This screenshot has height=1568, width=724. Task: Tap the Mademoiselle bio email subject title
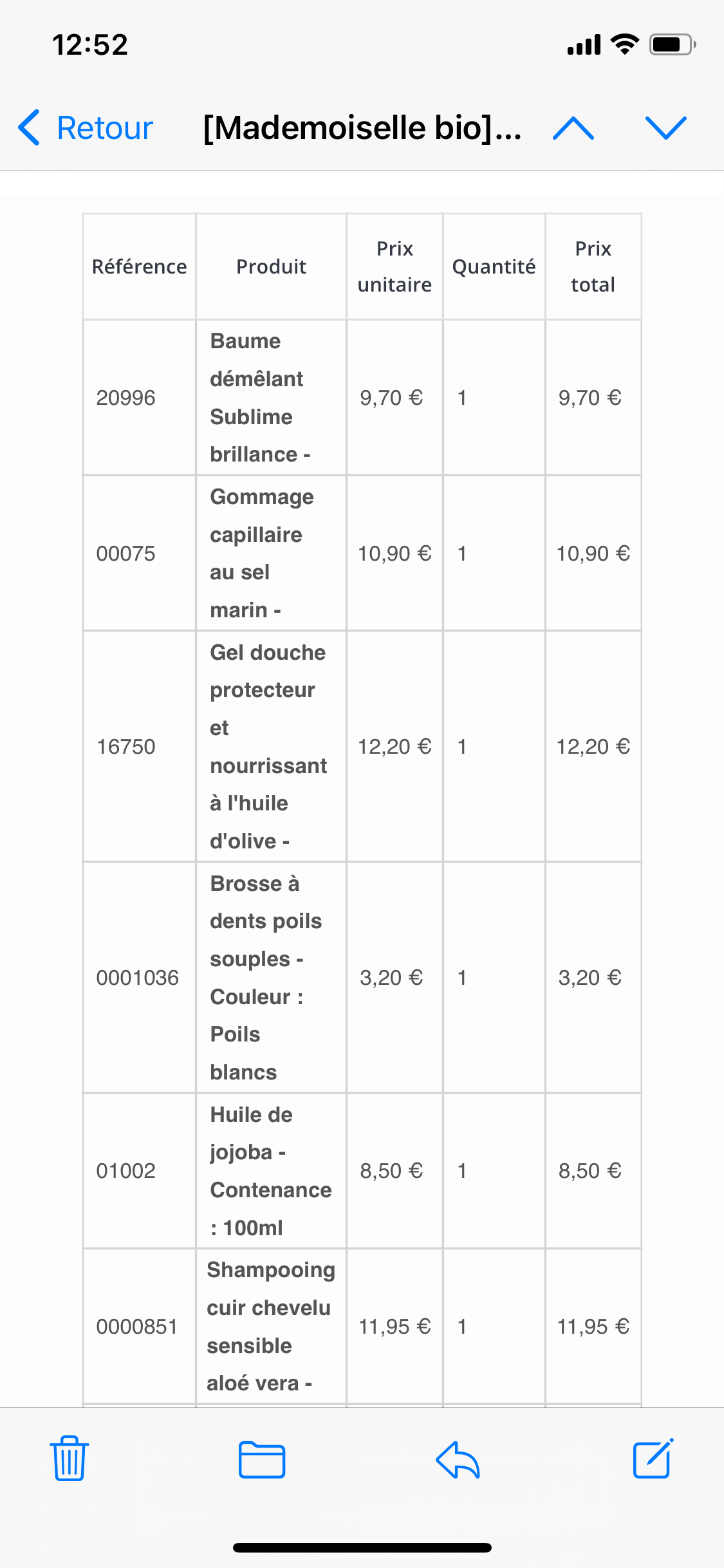click(x=362, y=128)
